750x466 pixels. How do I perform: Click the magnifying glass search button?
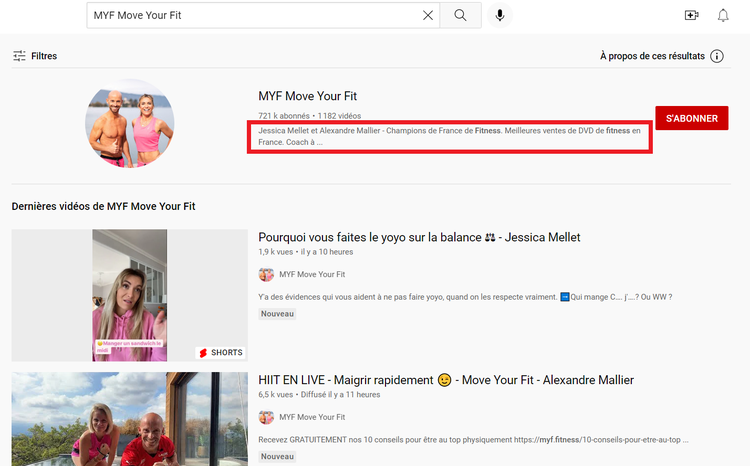(x=461, y=15)
